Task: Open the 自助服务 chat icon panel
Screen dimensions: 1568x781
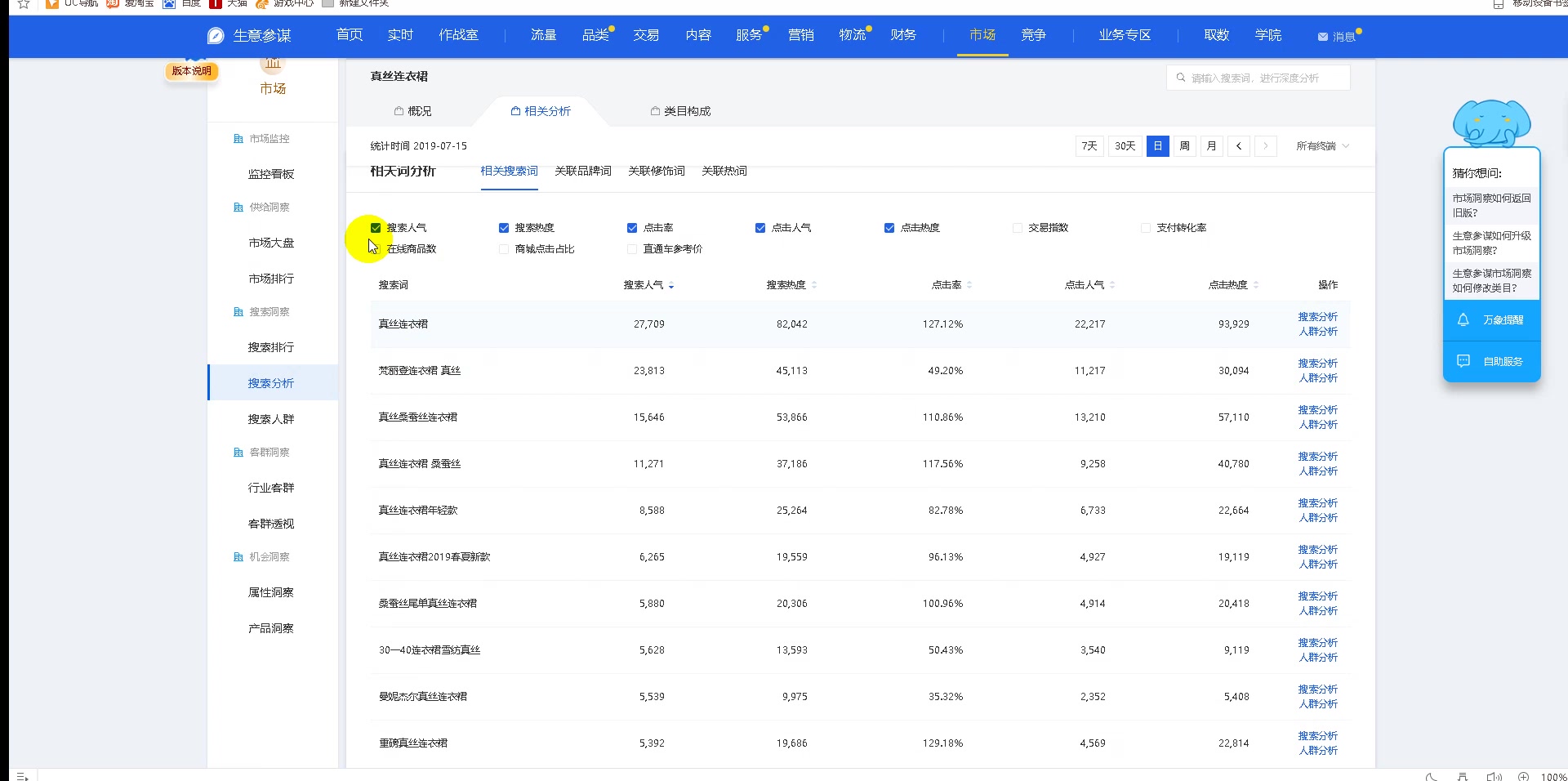Action: click(1464, 361)
